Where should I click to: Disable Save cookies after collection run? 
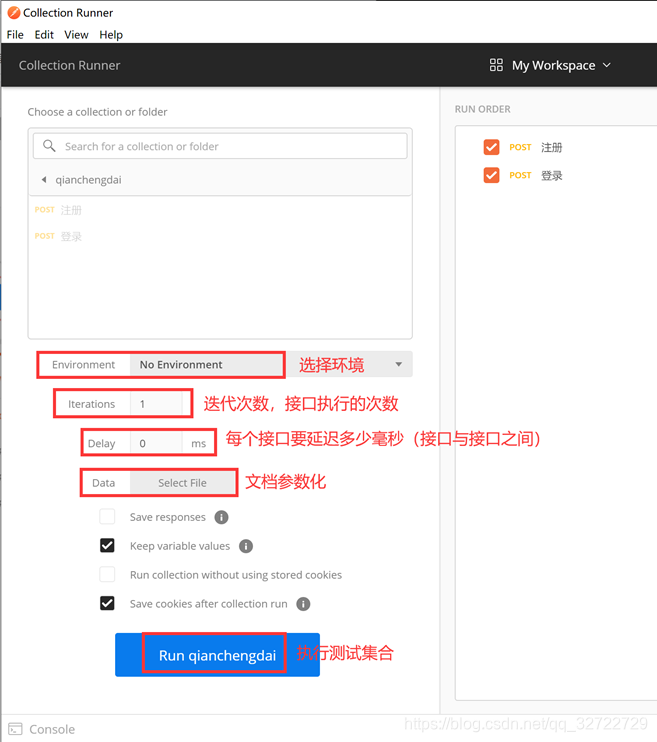pyautogui.click(x=107, y=603)
